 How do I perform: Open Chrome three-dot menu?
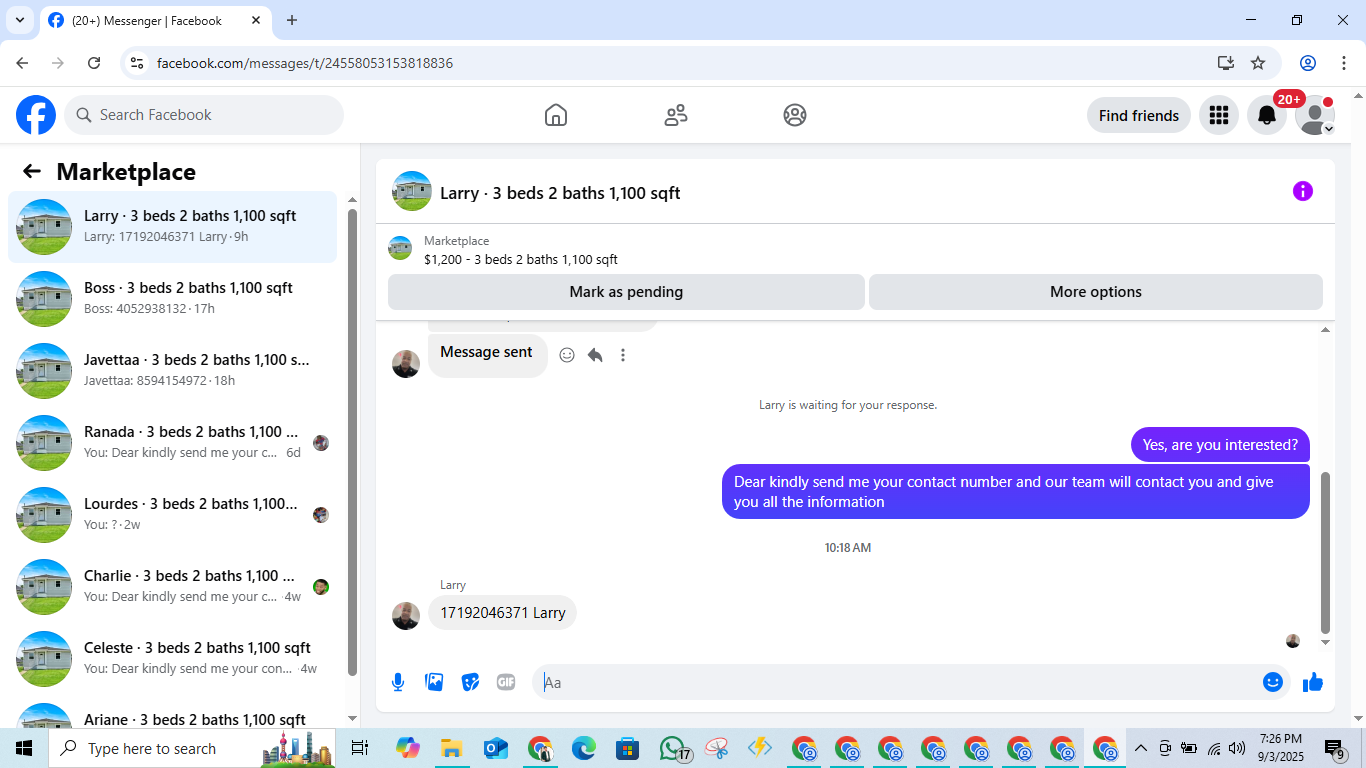pyautogui.click(x=1342, y=63)
